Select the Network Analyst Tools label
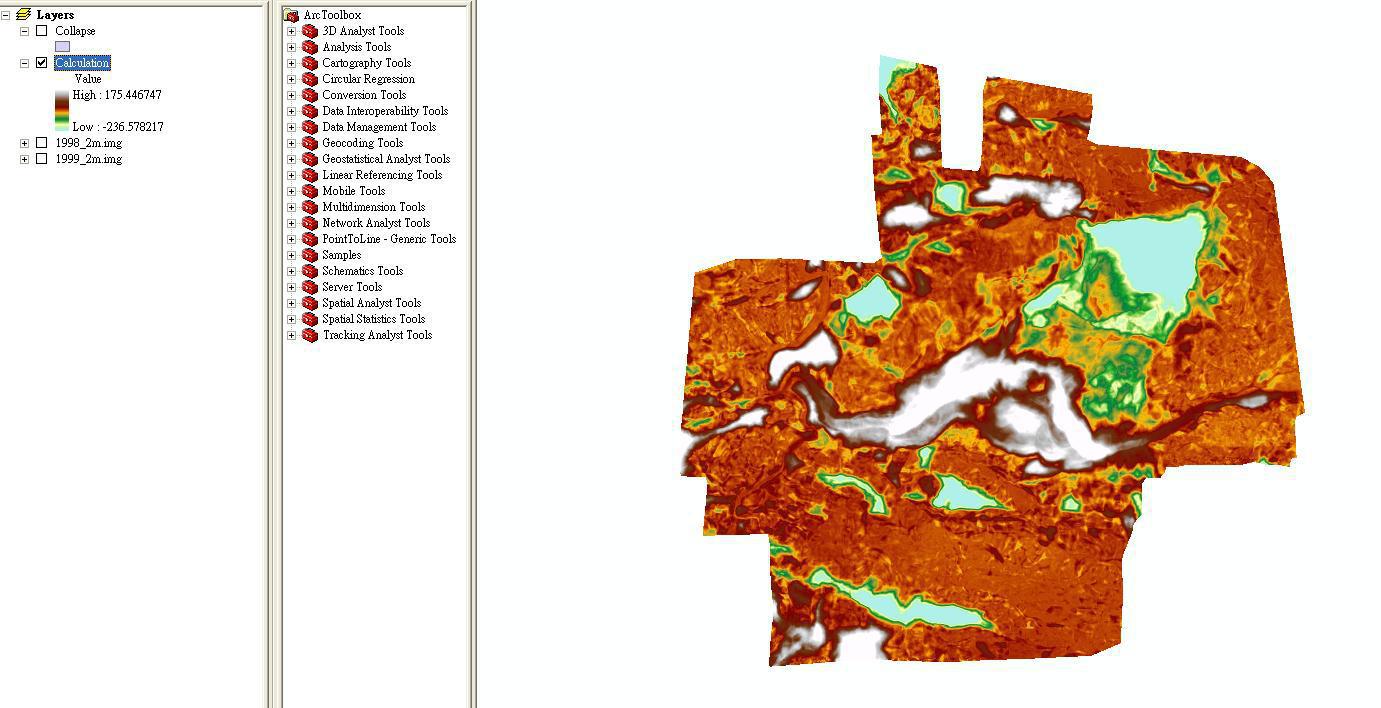The width and height of the screenshot is (1381, 708). (x=376, y=223)
